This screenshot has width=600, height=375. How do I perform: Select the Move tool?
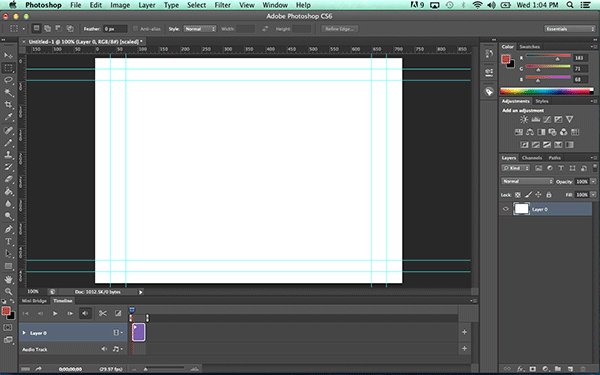click(8, 55)
